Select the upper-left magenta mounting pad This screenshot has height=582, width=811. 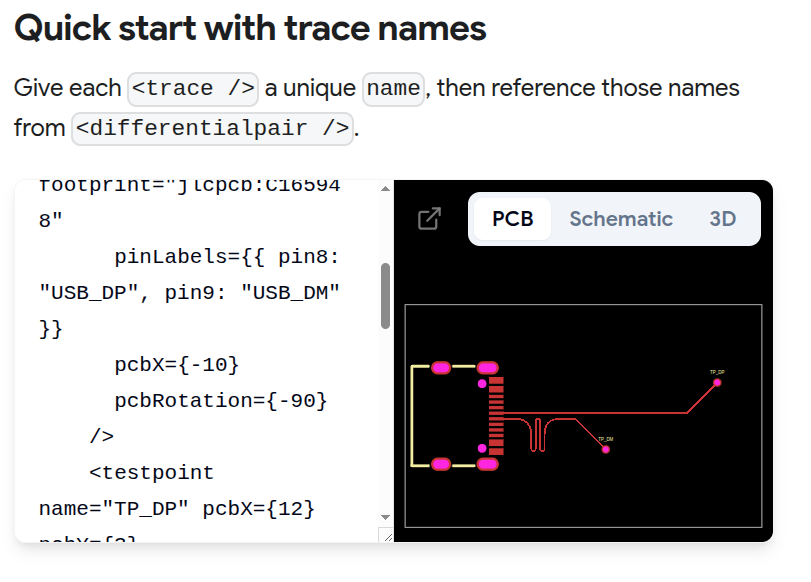point(441,368)
